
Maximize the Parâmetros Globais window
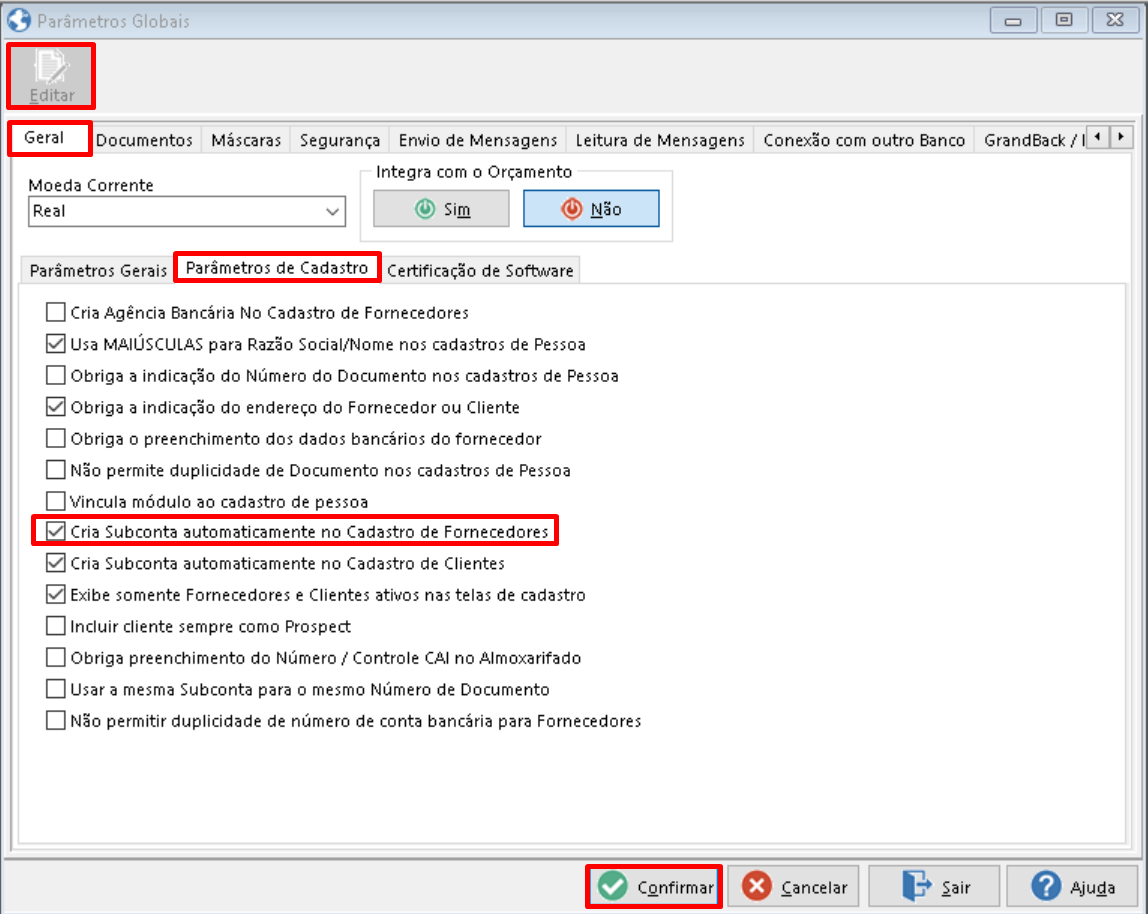[1064, 21]
